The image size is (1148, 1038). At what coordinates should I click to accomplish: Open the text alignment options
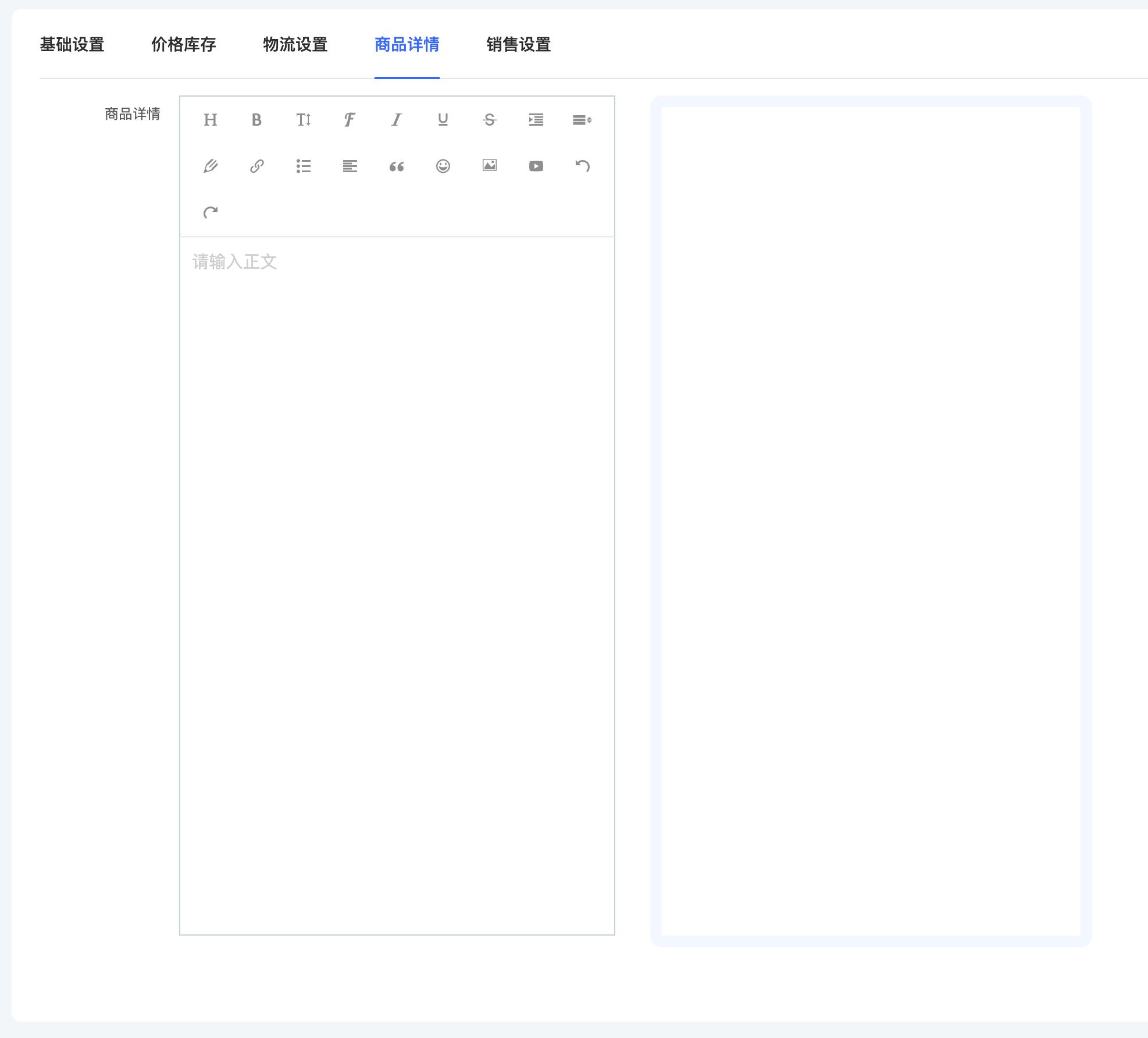(x=350, y=166)
